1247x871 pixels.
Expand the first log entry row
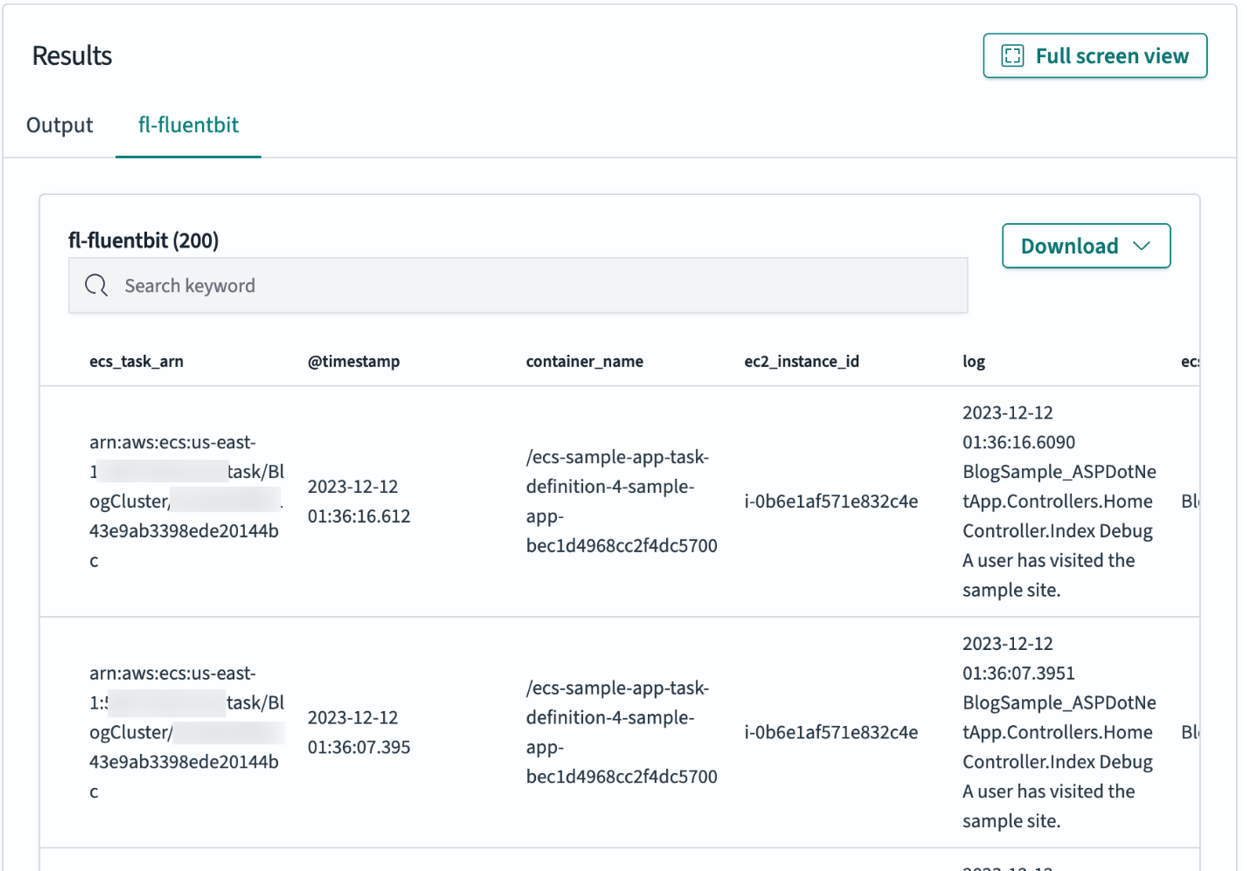pos(620,500)
